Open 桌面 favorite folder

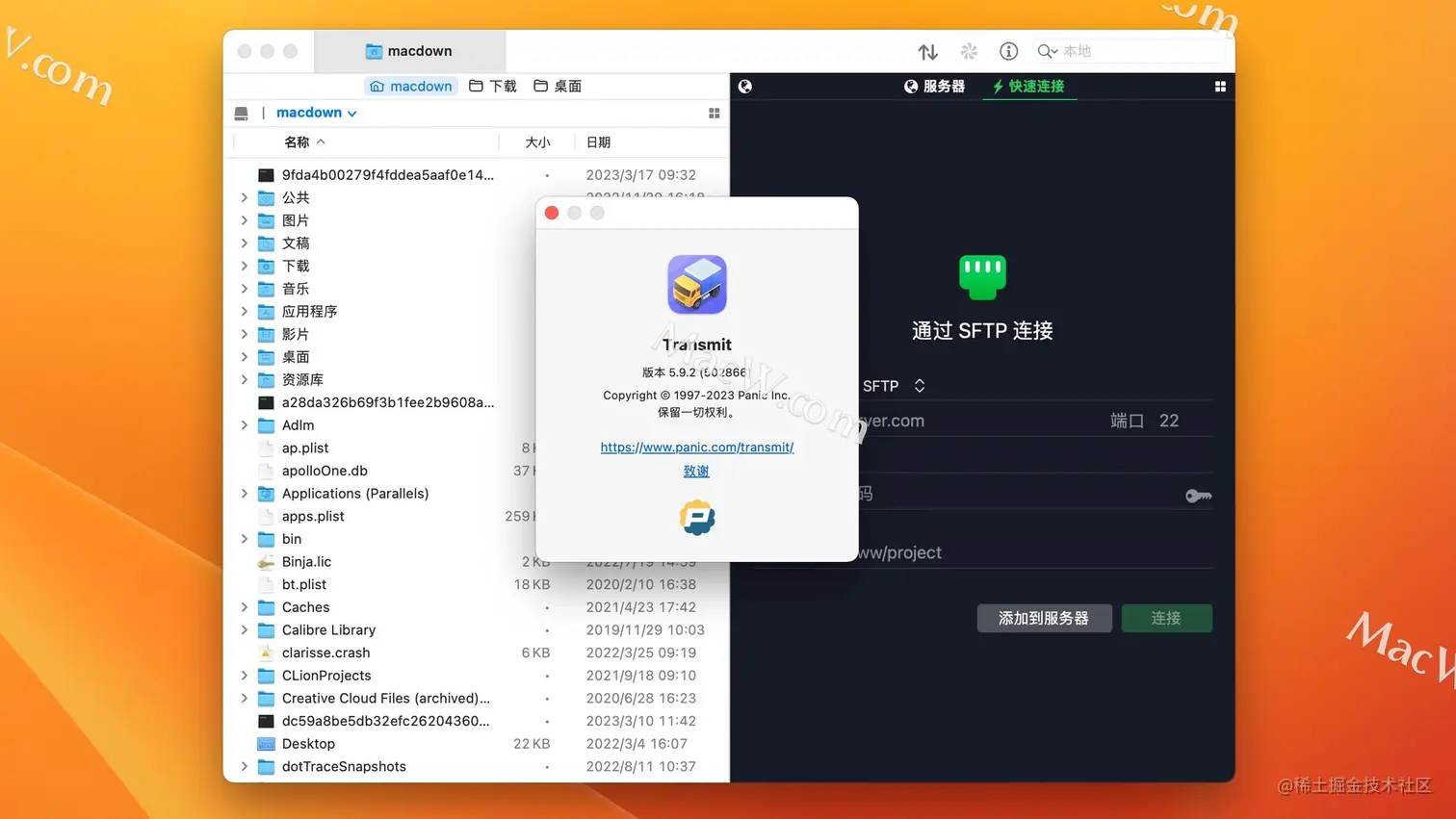[x=558, y=86]
